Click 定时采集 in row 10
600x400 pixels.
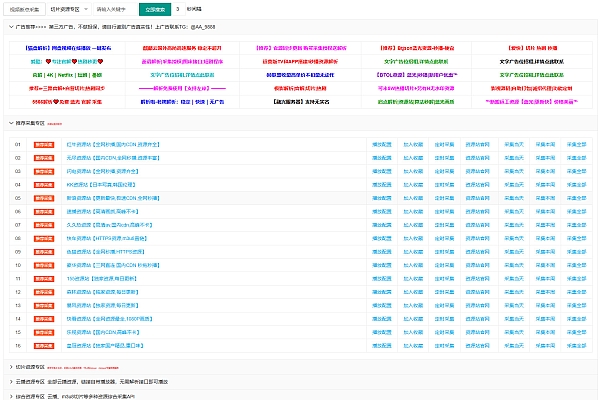(444, 265)
